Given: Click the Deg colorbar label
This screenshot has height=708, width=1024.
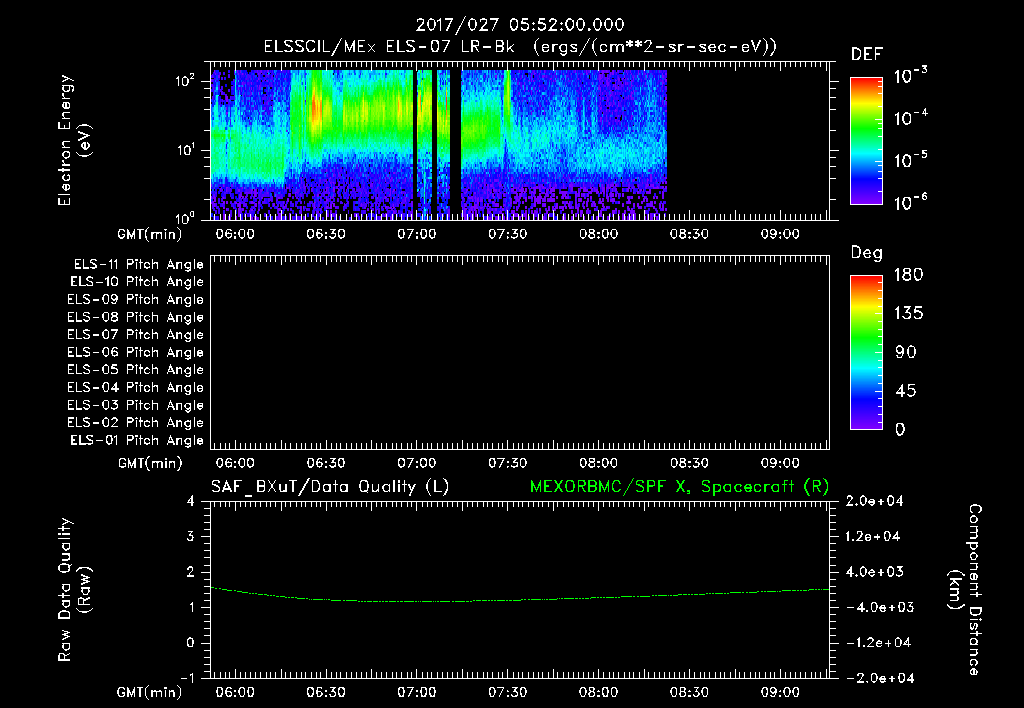Looking at the screenshot, I should [x=867, y=253].
